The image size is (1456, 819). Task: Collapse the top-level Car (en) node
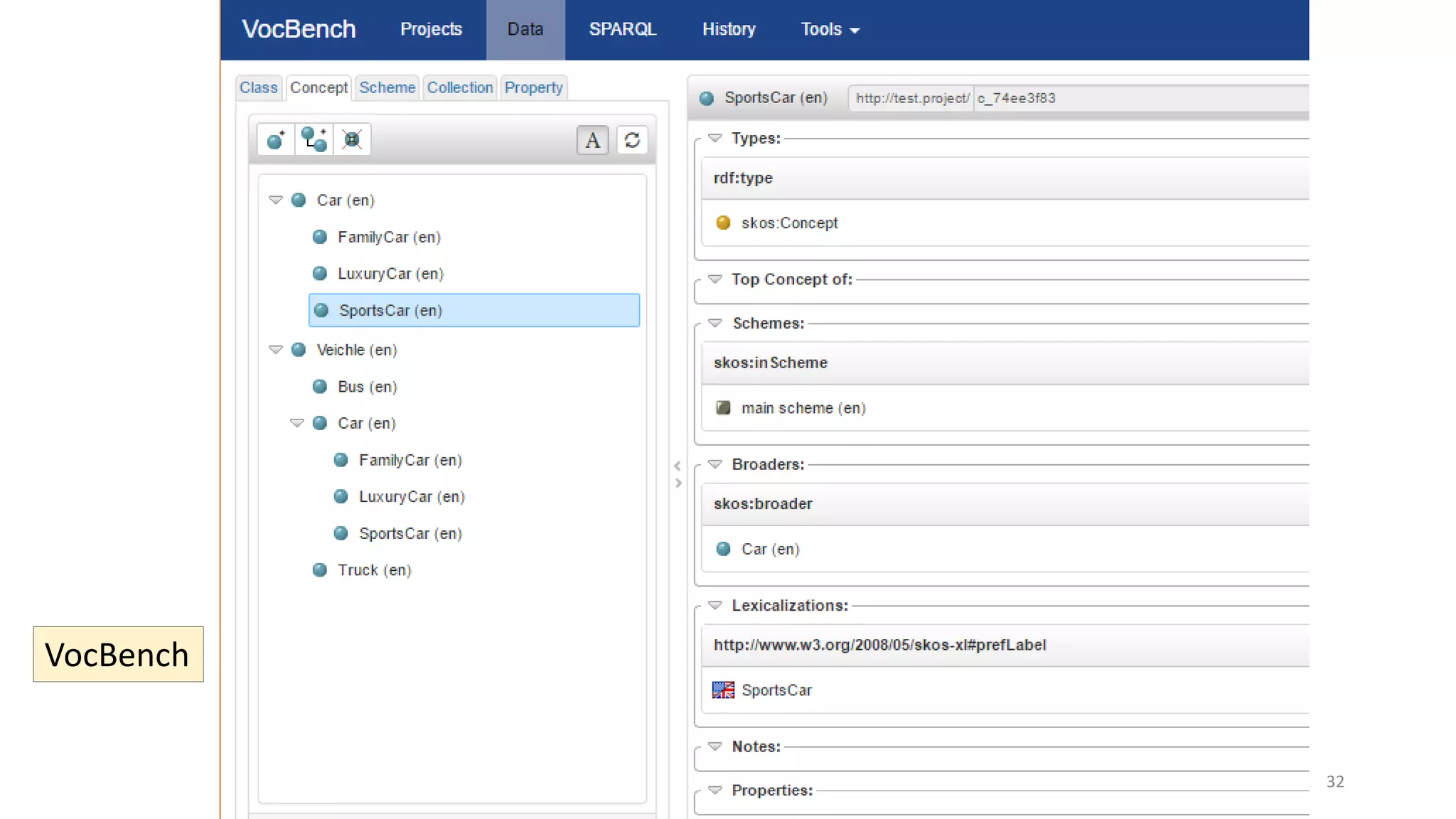pos(276,200)
